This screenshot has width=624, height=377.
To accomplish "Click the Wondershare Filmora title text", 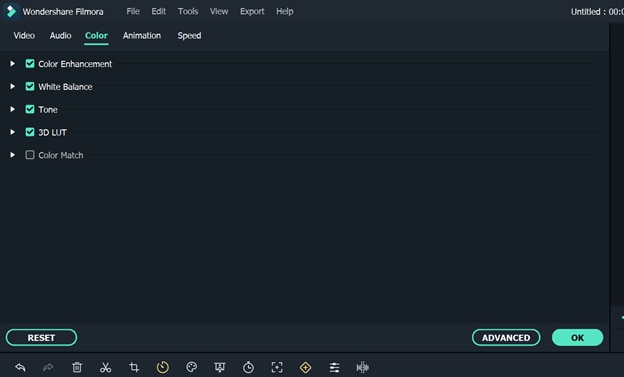I will (63, 12).
